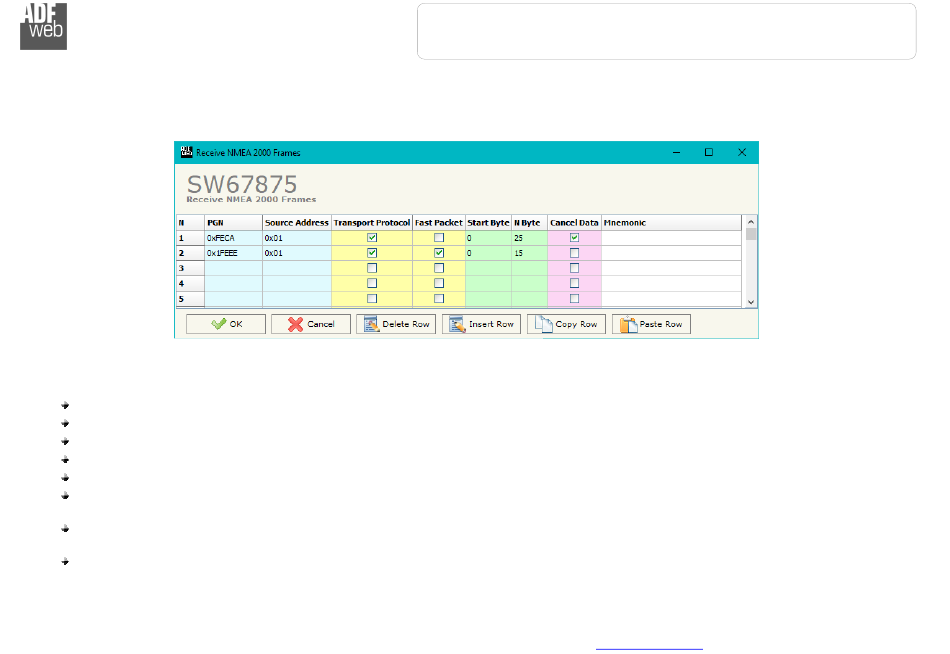The image size is (950, 654).
Task: Click Source Address 0x01 in row 2
Action: (x=297, y=253)
